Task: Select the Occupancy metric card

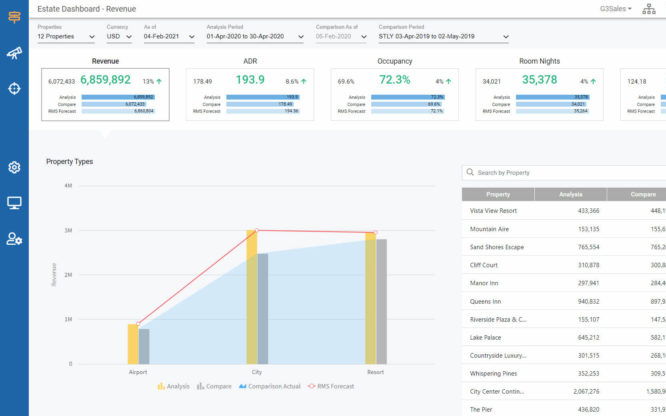Action: point(395,94)
